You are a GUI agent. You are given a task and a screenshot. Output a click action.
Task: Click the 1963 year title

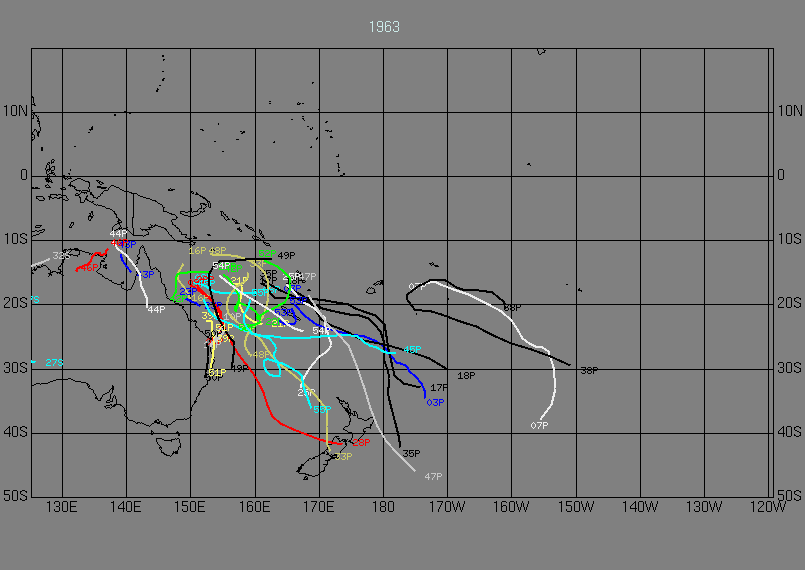pos(384,27)
